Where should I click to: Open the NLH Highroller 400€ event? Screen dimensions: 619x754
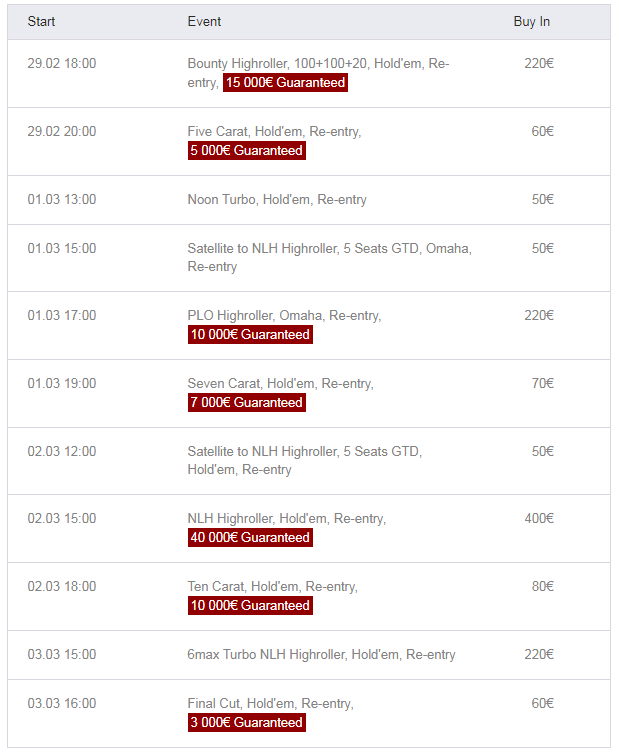pyautogui.click(x=286, y=519)
